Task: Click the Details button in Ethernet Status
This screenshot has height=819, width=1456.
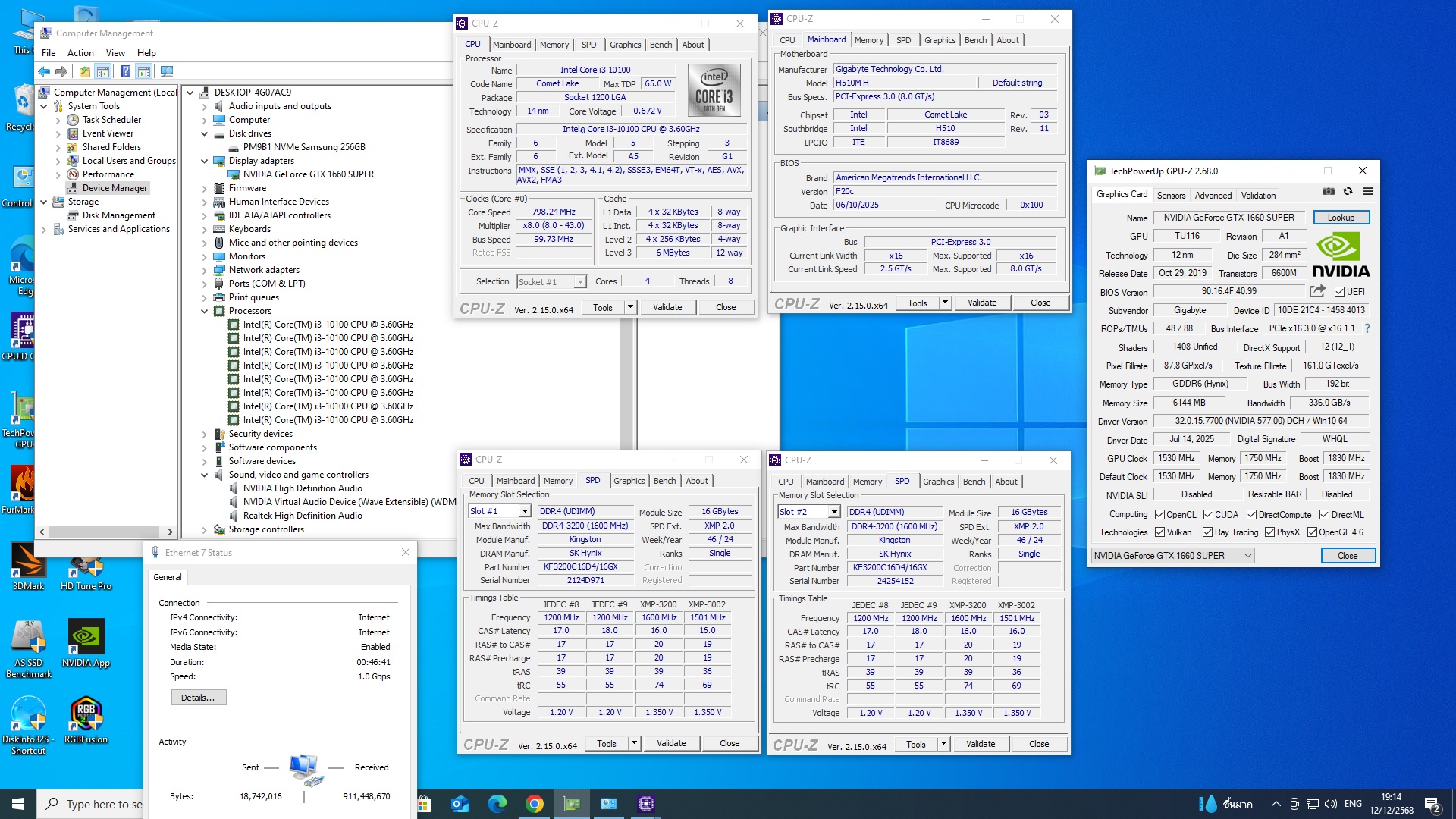Action: click(198, 698)
